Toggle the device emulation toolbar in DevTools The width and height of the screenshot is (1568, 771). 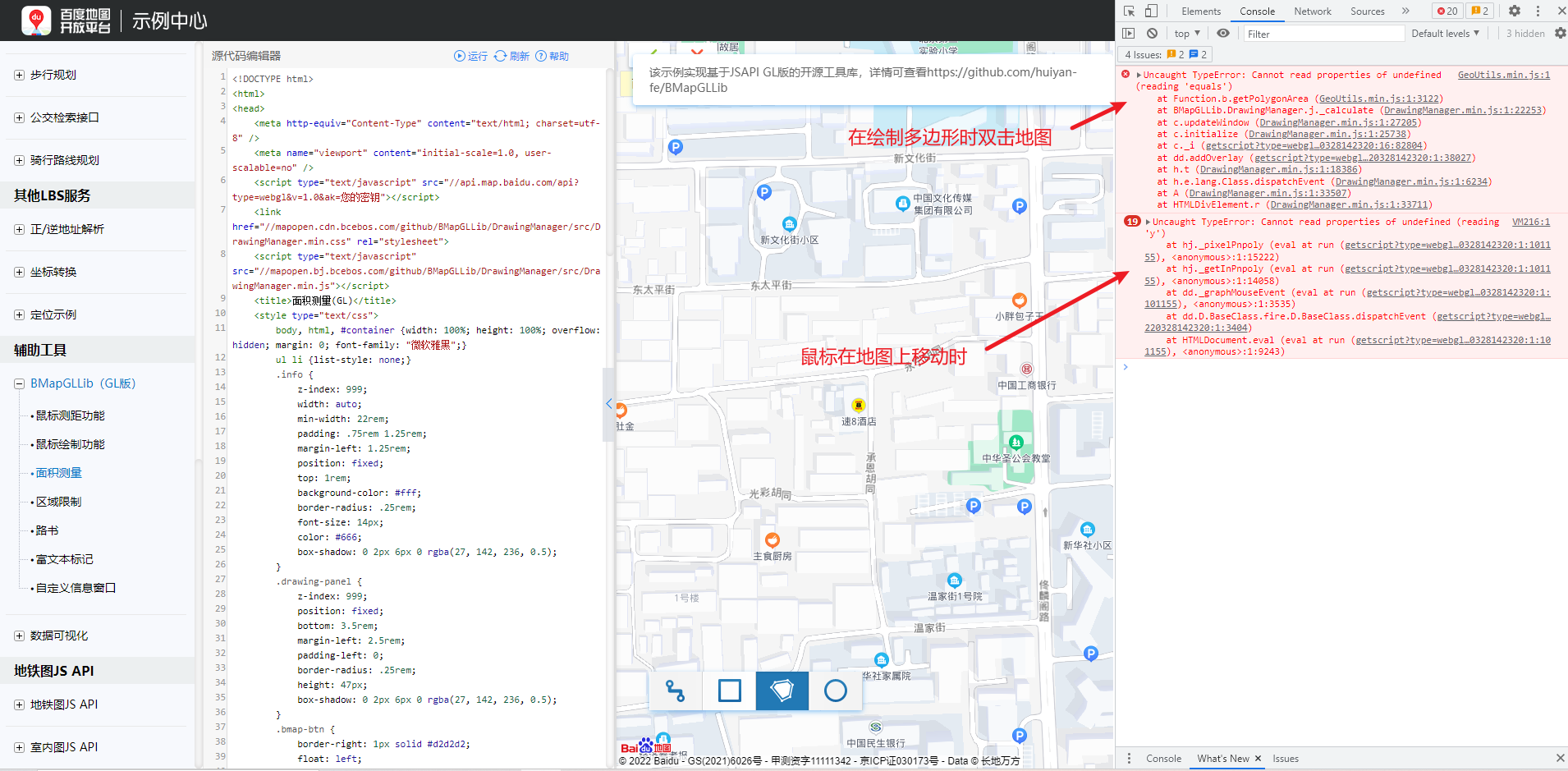(x=1151, y=11)
